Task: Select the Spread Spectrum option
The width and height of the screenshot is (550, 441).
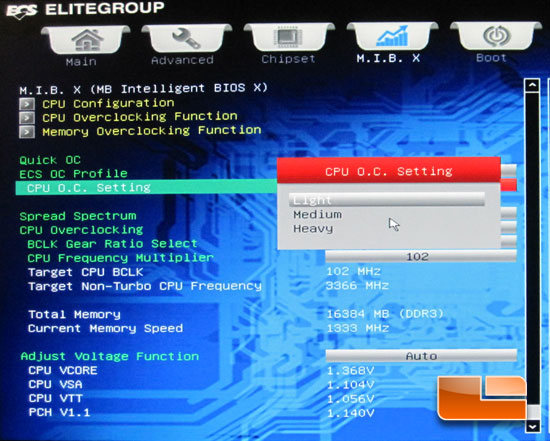Action: [x=78, y=216]
